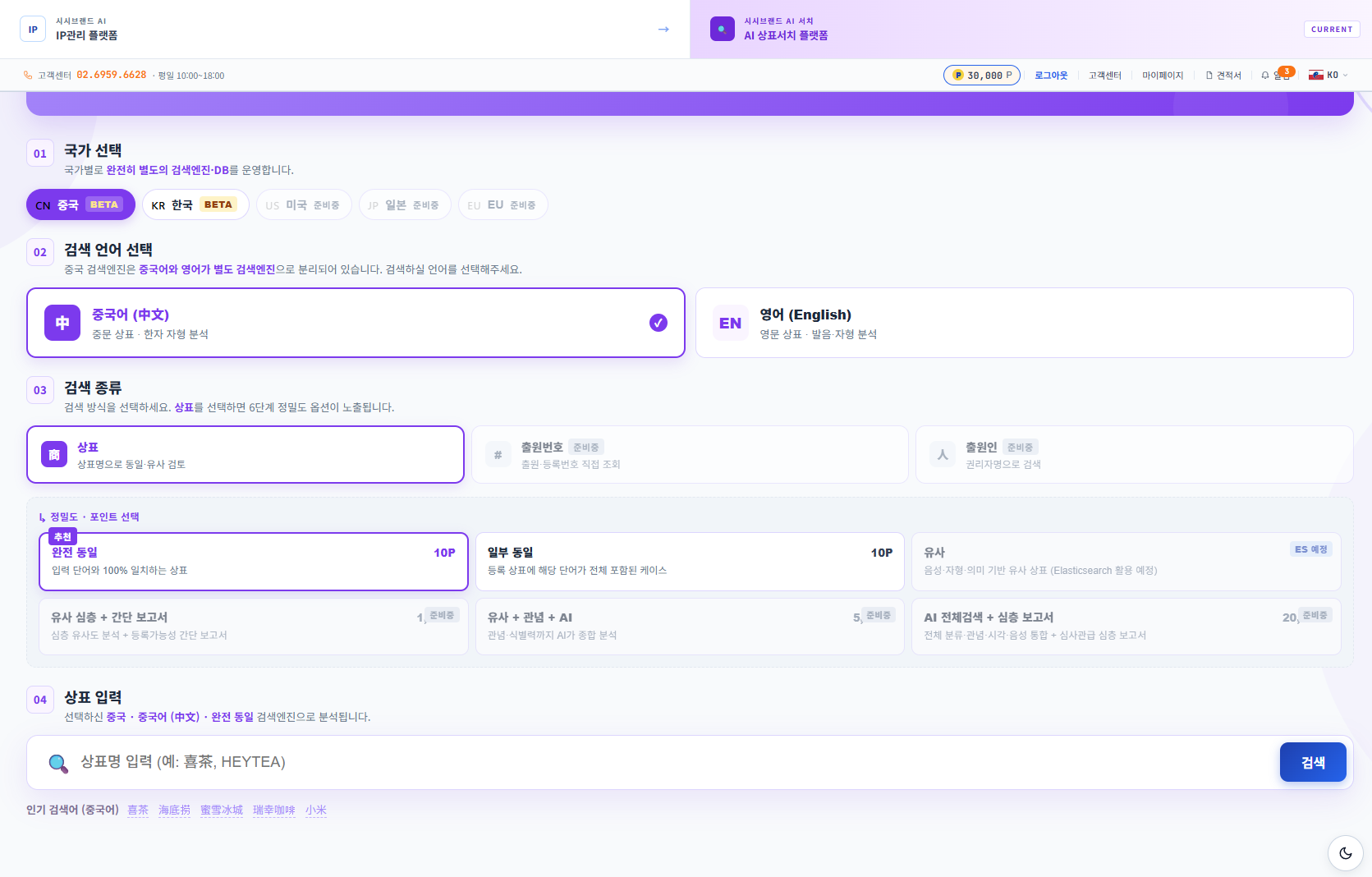Click popular keyword 蜜雪冰城
This screenshot has width=1372, height=877.
tap(222, 810)
